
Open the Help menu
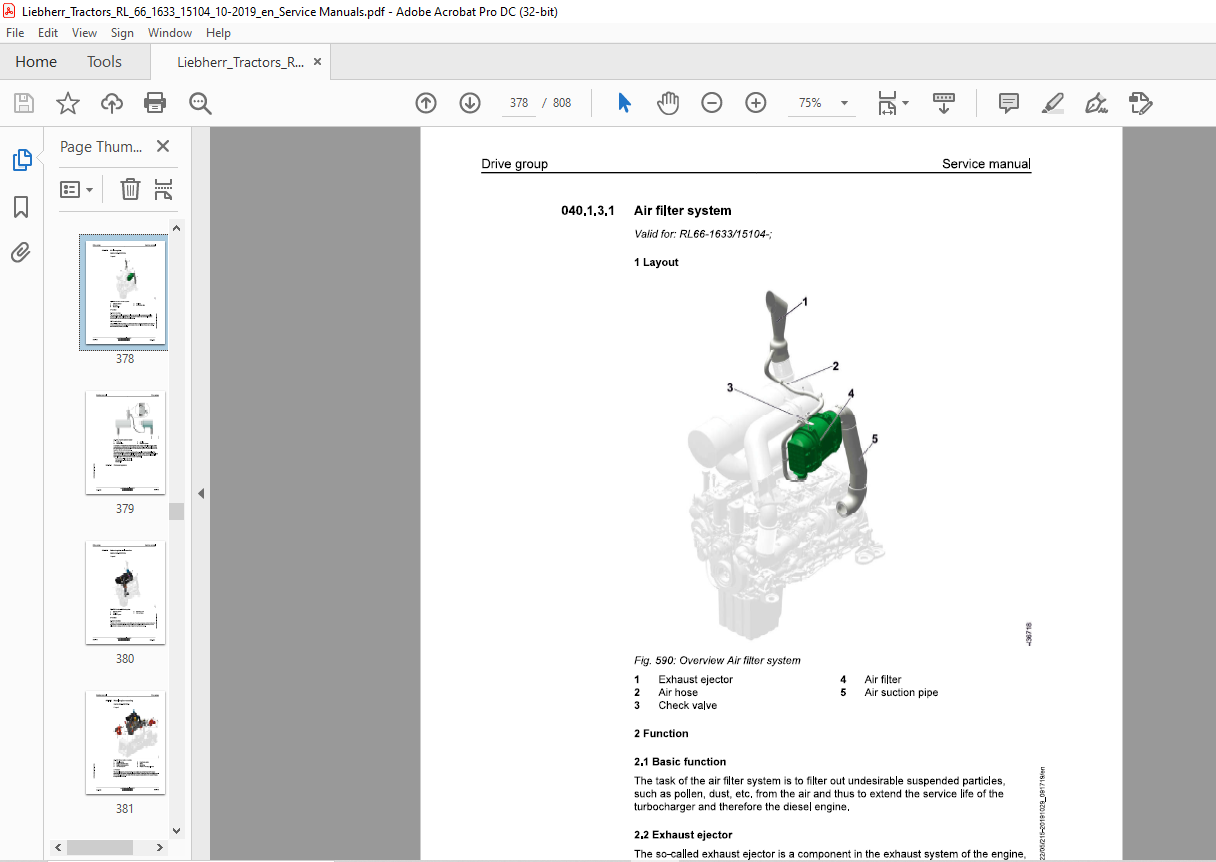(x=218, y=33)
